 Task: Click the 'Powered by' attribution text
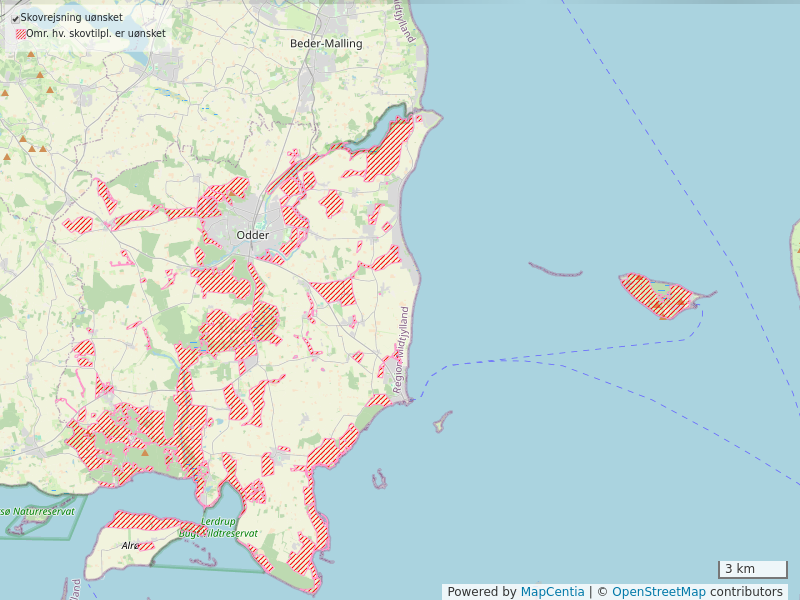pos(481,592)
